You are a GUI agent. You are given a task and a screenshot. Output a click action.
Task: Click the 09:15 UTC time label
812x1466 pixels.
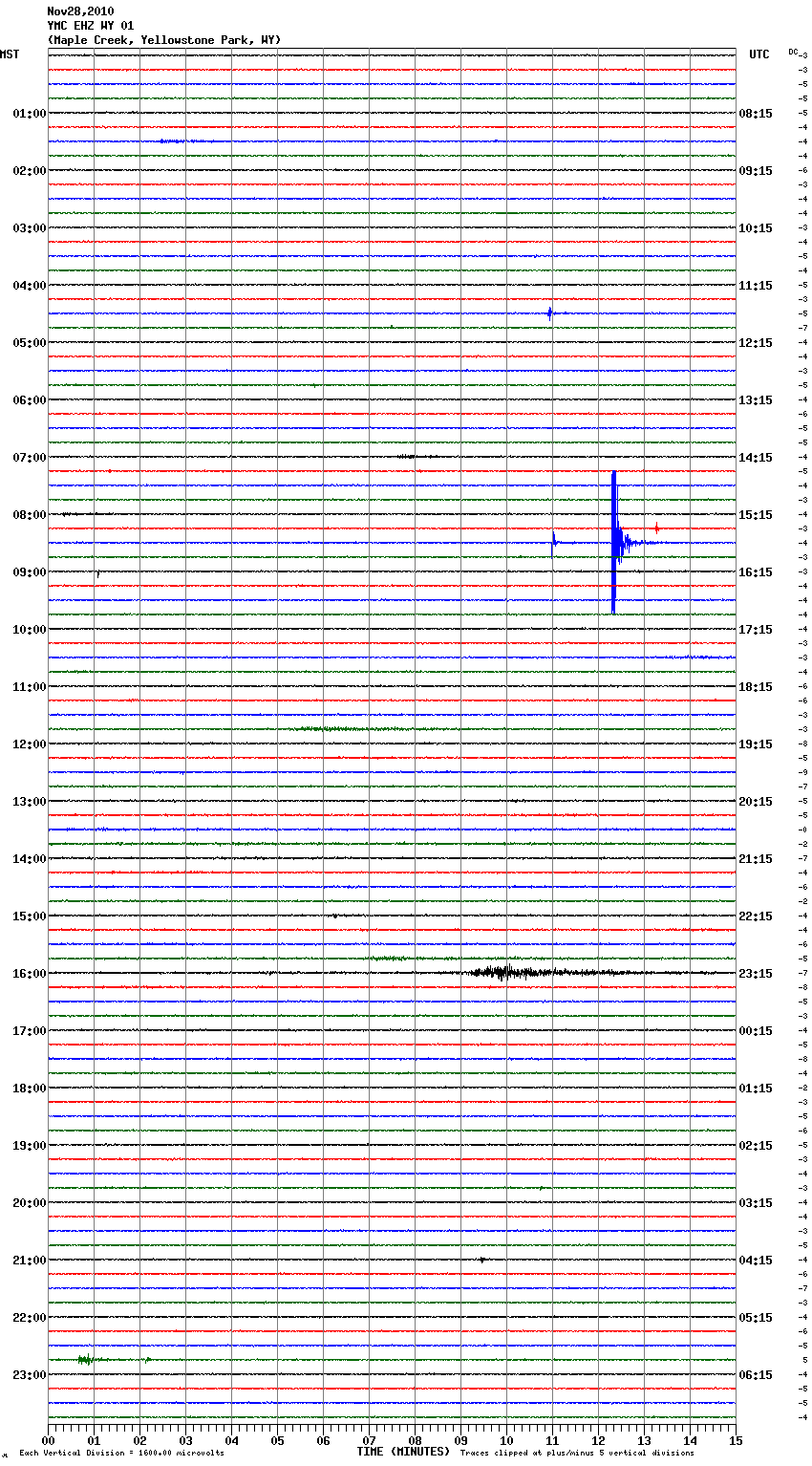click(x=756, y=171)
